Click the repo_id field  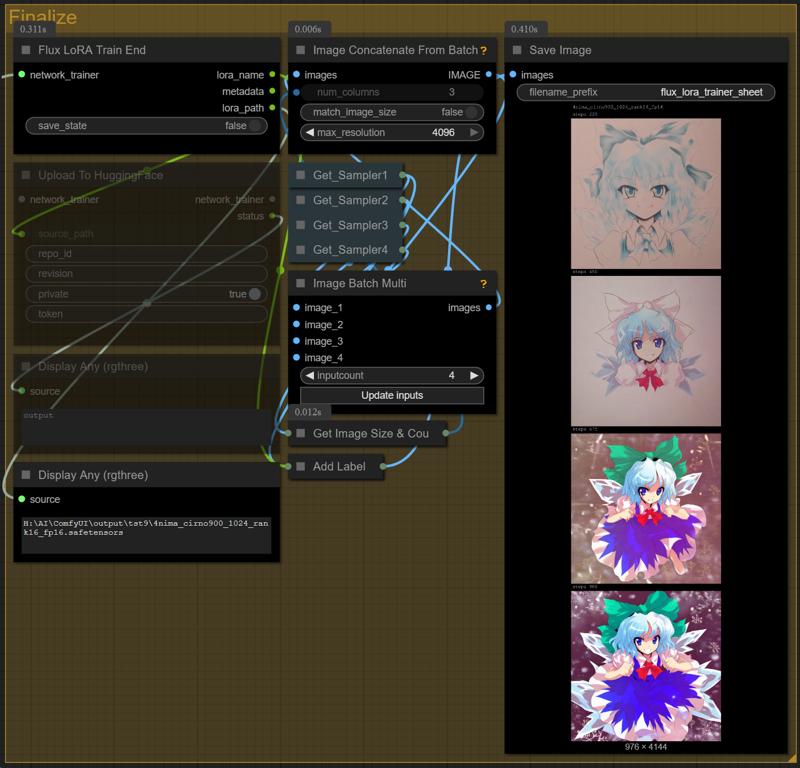[146, 254]
